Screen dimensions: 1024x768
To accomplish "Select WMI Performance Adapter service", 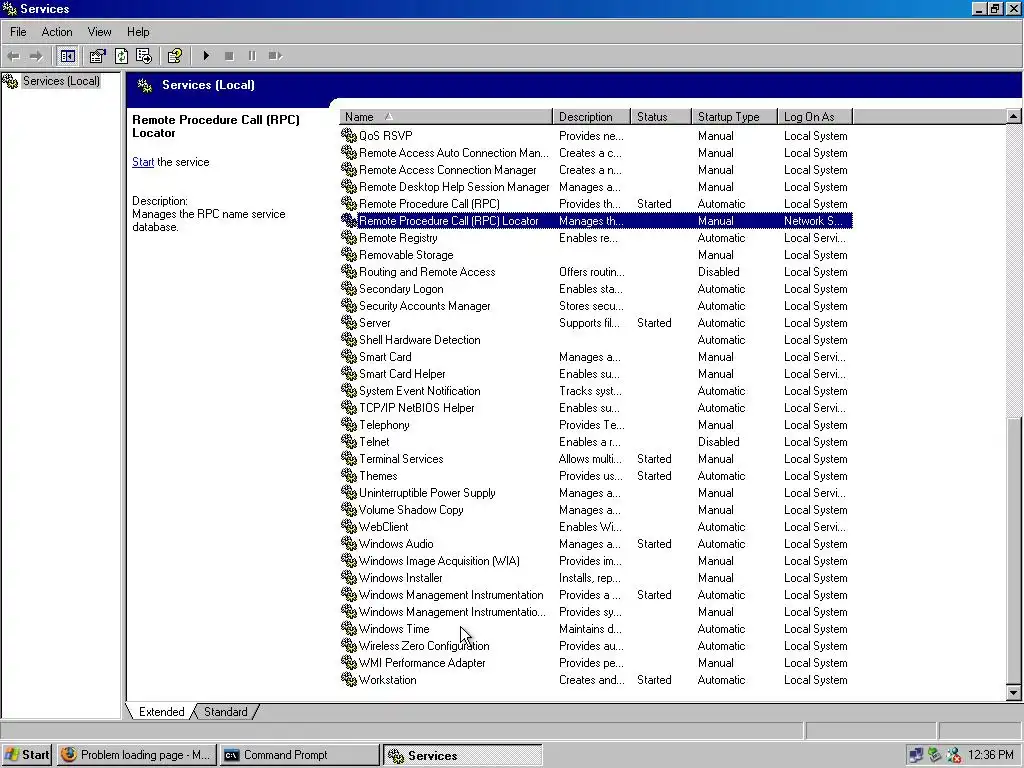I will coord(596,662).
